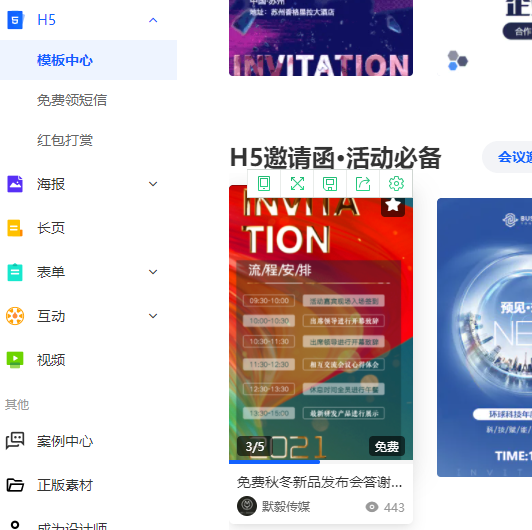Click the 443 view count
Screen dimensions: 532x530
click(x=394, y=507)
